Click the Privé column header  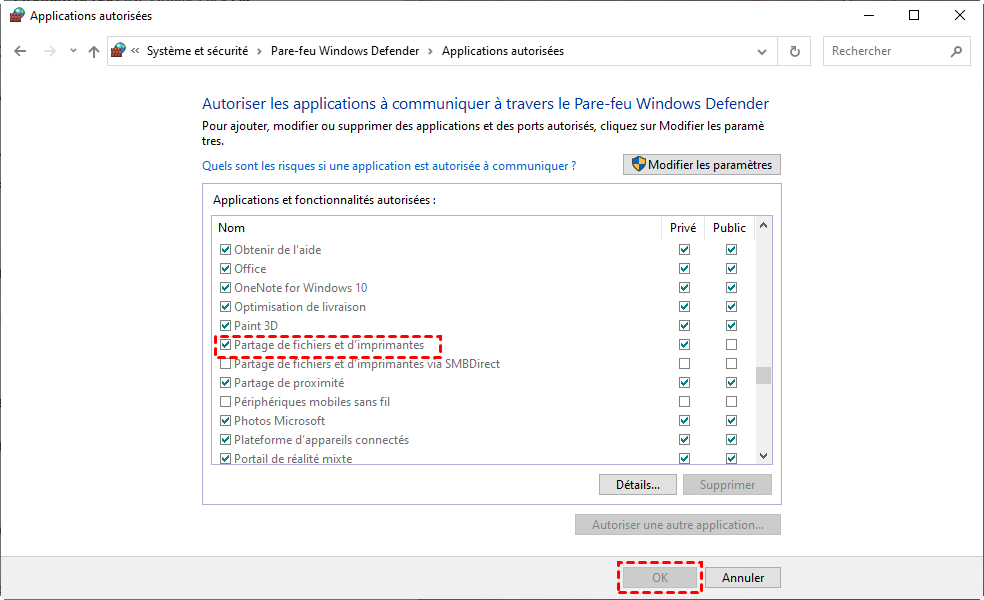[x=683, y=228]
